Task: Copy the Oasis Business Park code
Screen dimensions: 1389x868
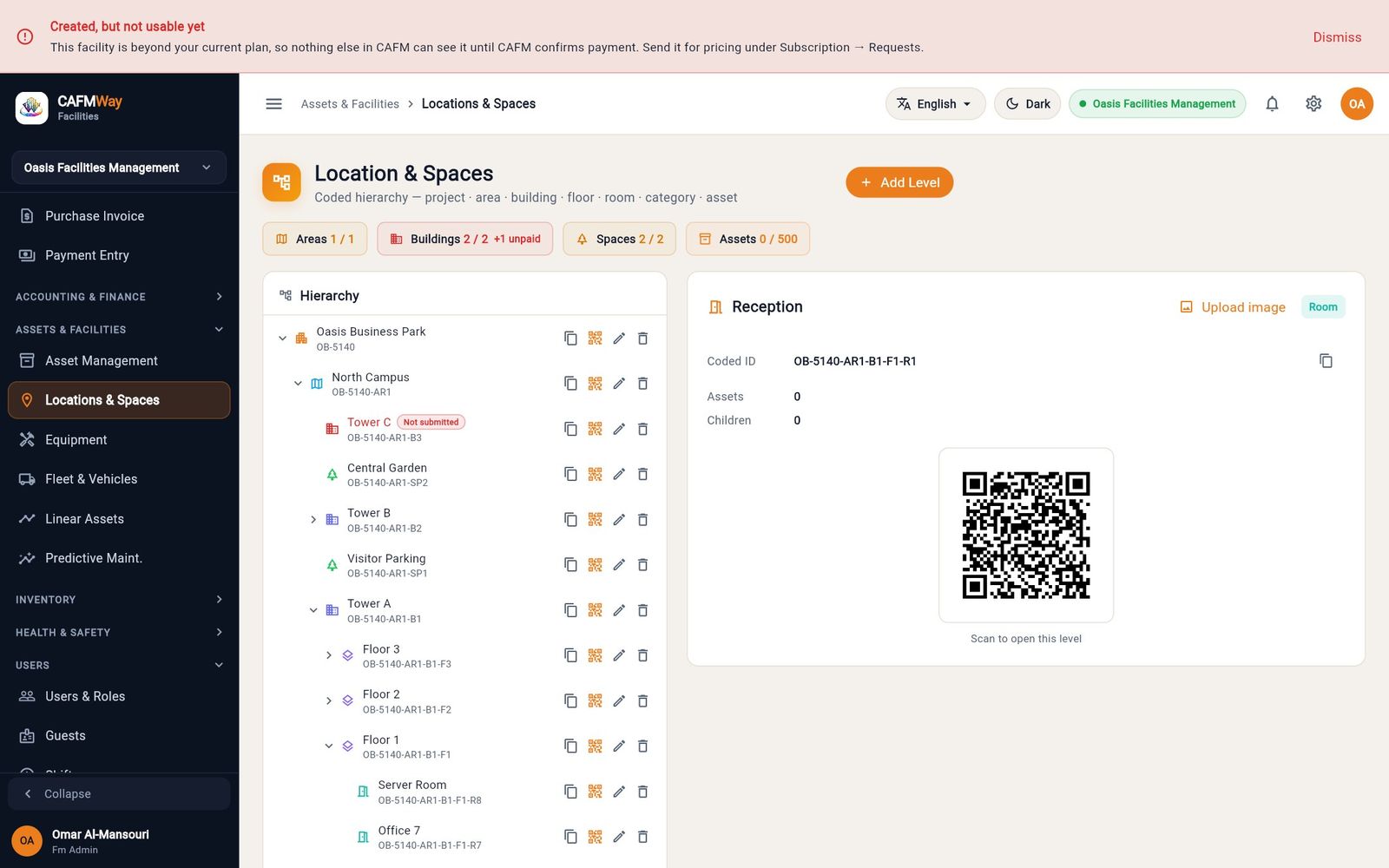Action: (570, 339)
